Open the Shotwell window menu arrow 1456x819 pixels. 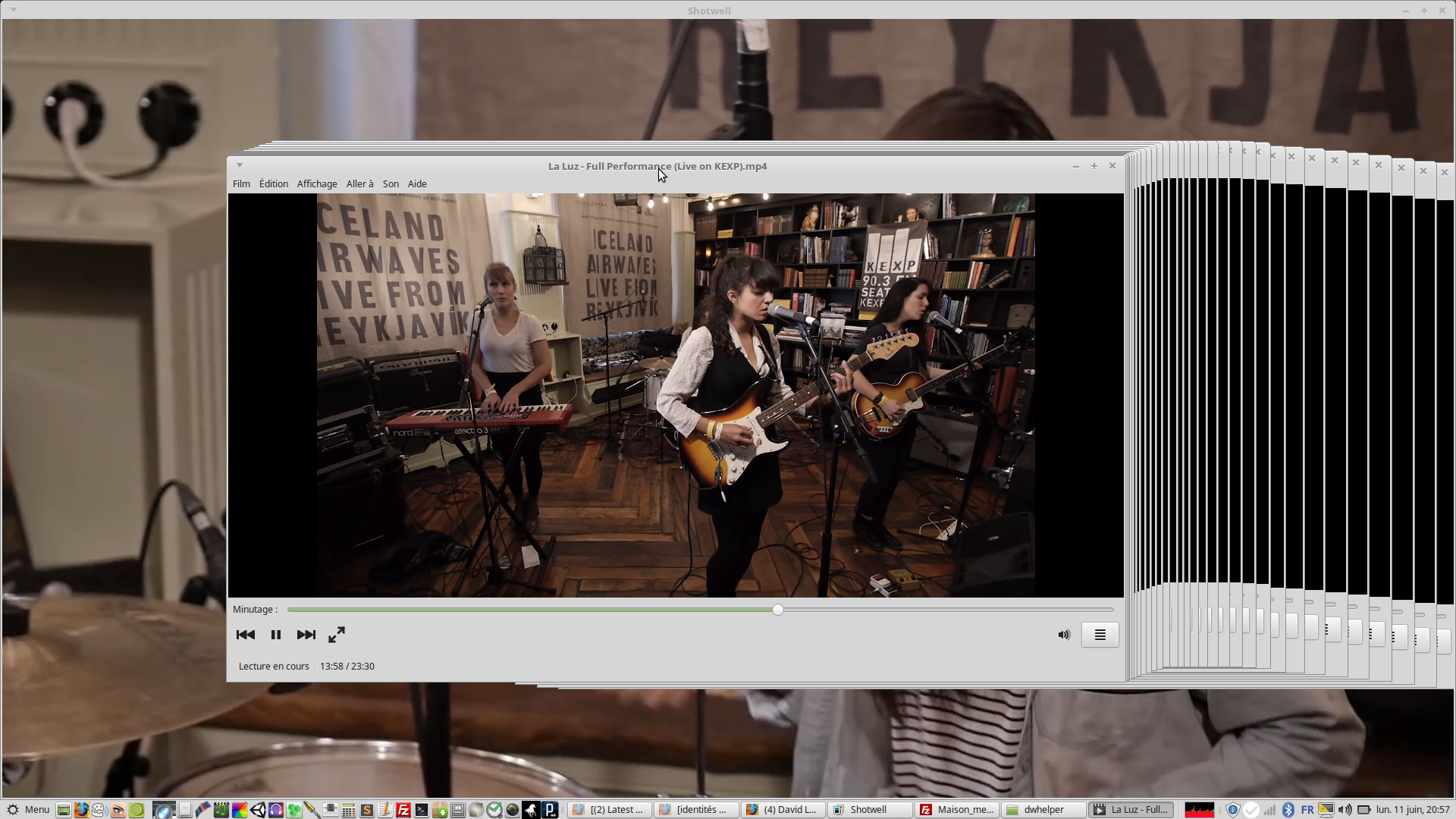pyautogui.click(x=14, y=10)
